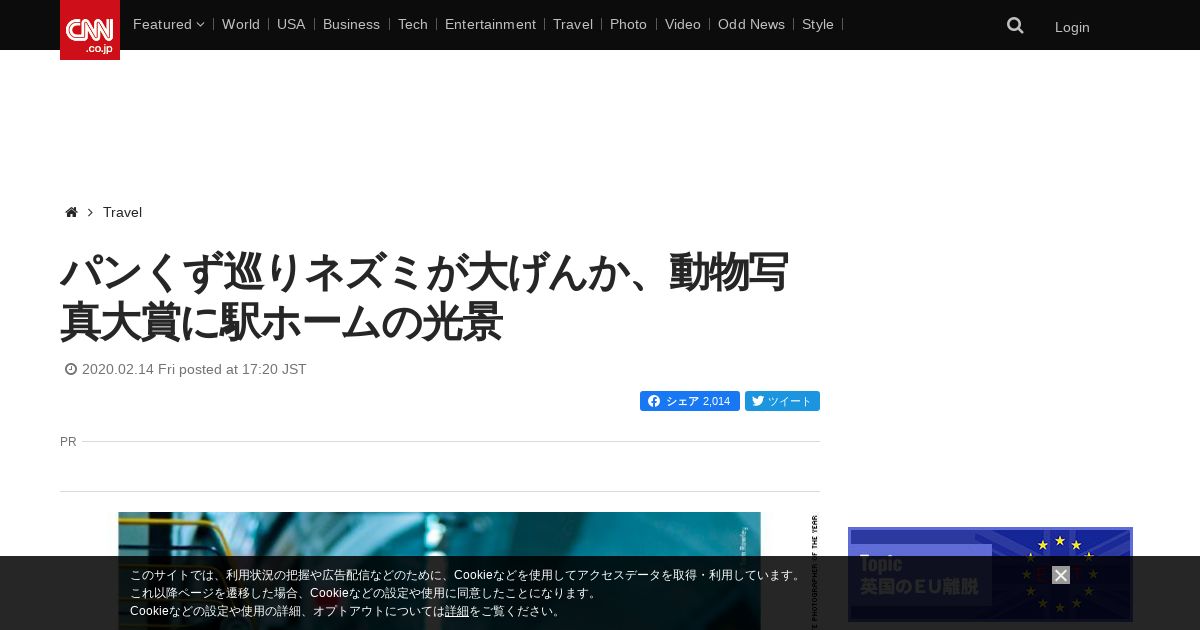Click the Login link

coord(1072,27)
